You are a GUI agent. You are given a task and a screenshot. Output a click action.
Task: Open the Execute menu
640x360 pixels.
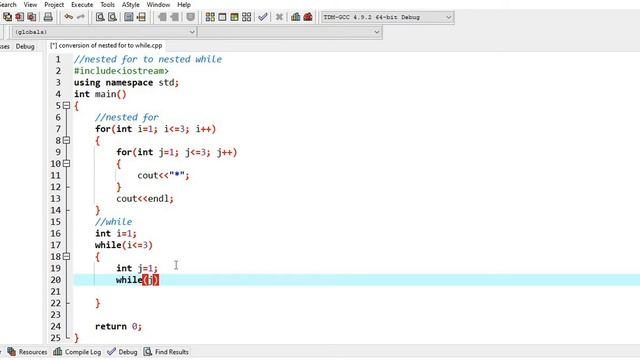tap(82, 4)
